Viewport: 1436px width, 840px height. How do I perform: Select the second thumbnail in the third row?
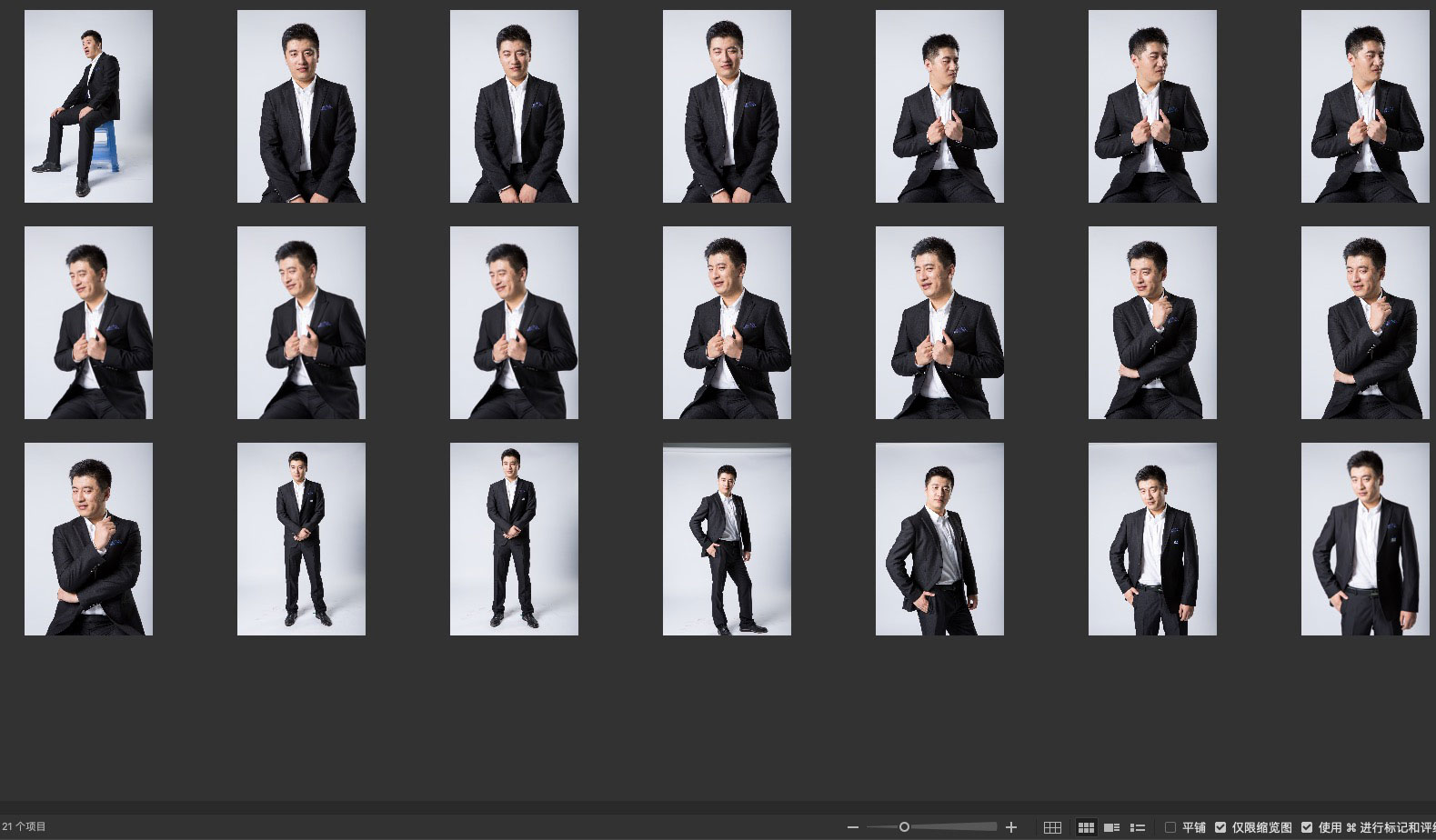(x=301, y=539)
